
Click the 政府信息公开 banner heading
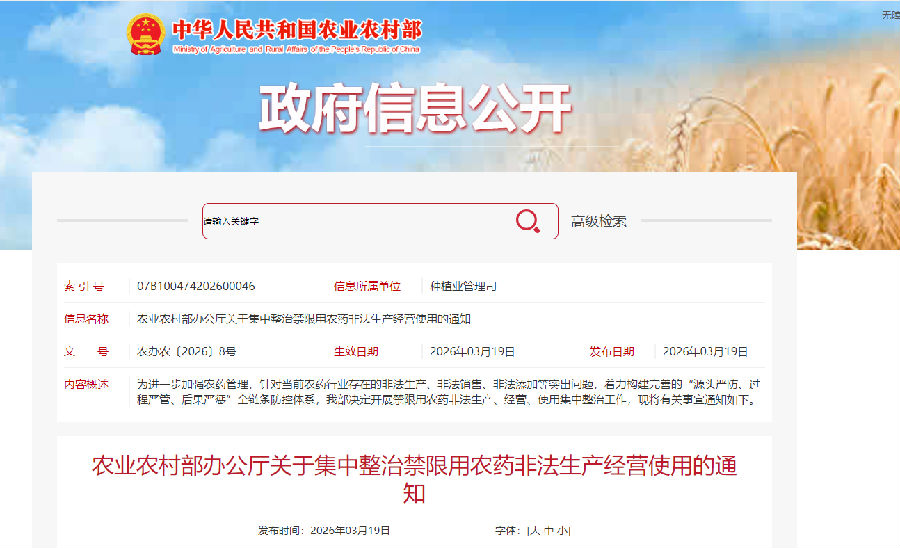(x=414, y=108)
